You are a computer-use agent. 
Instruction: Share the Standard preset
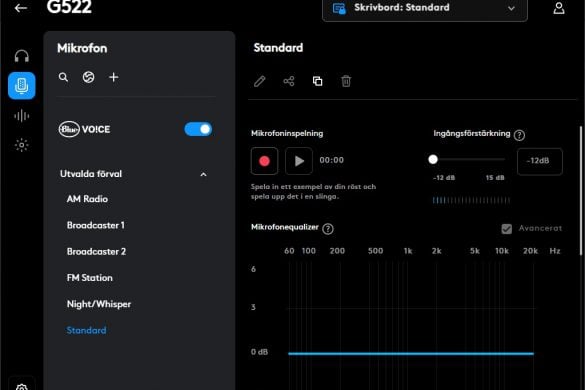pos(289,81)
